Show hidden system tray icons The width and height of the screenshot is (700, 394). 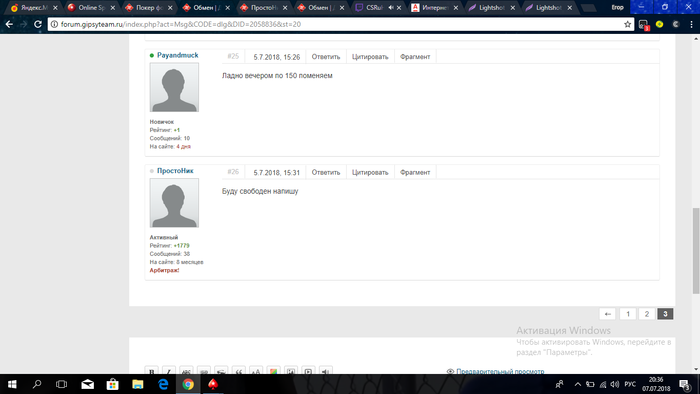click(578, 384)
